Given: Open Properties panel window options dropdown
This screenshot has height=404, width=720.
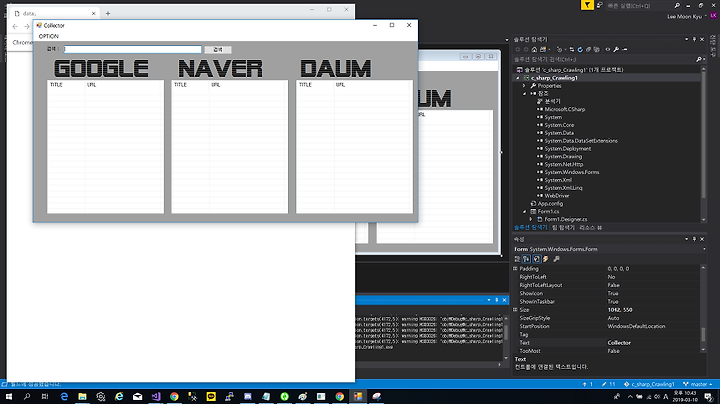Looking at the screenshot, I should point(686,239).
